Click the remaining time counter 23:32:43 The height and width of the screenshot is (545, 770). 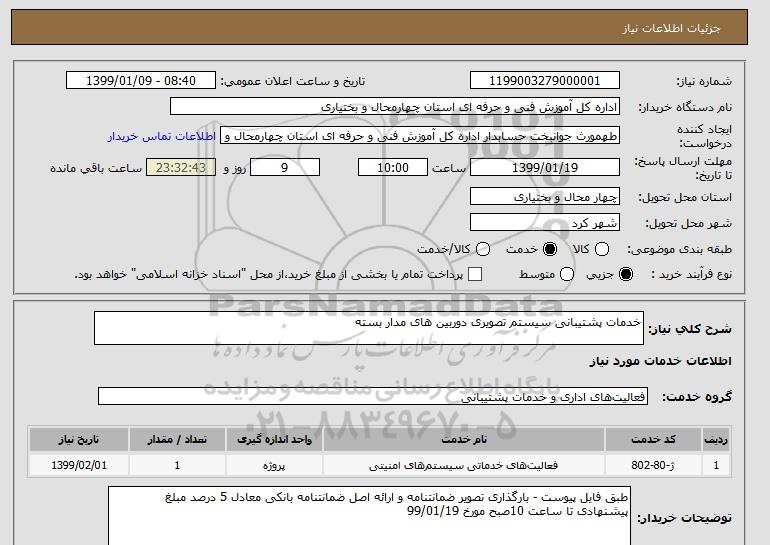[x=181, y=167]
